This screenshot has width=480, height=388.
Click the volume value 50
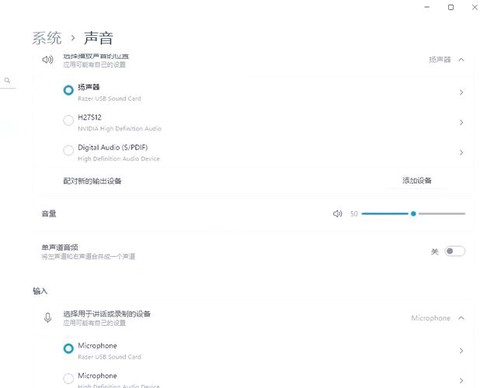point(354,214)
